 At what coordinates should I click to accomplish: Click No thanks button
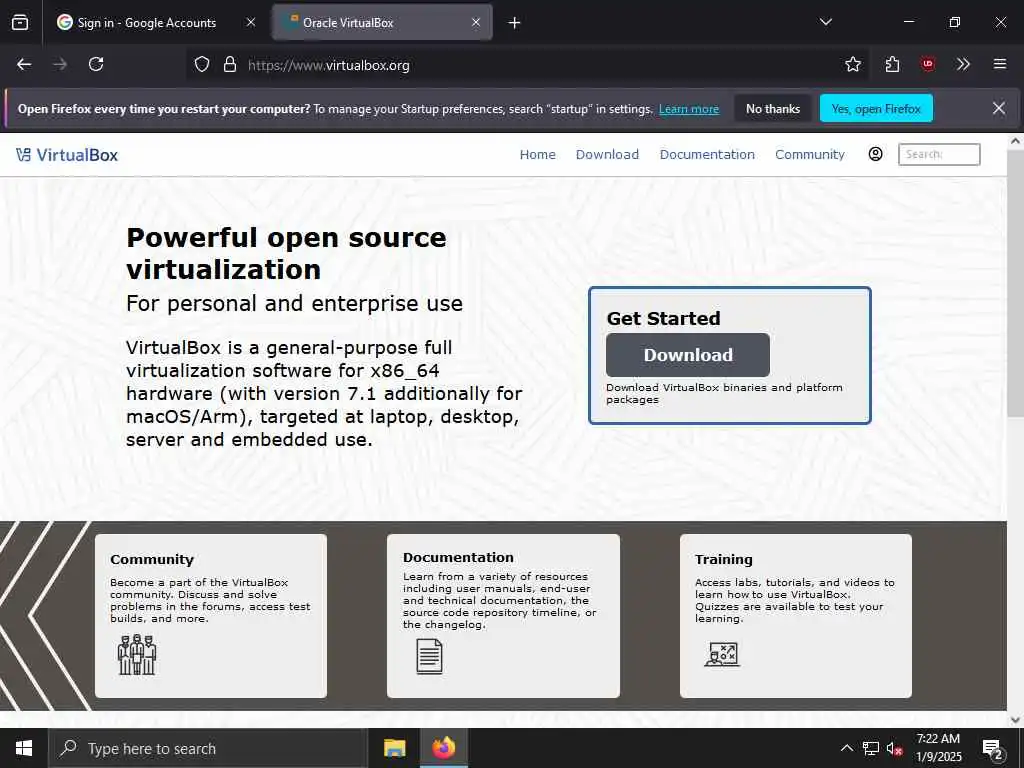coord(773,108)
